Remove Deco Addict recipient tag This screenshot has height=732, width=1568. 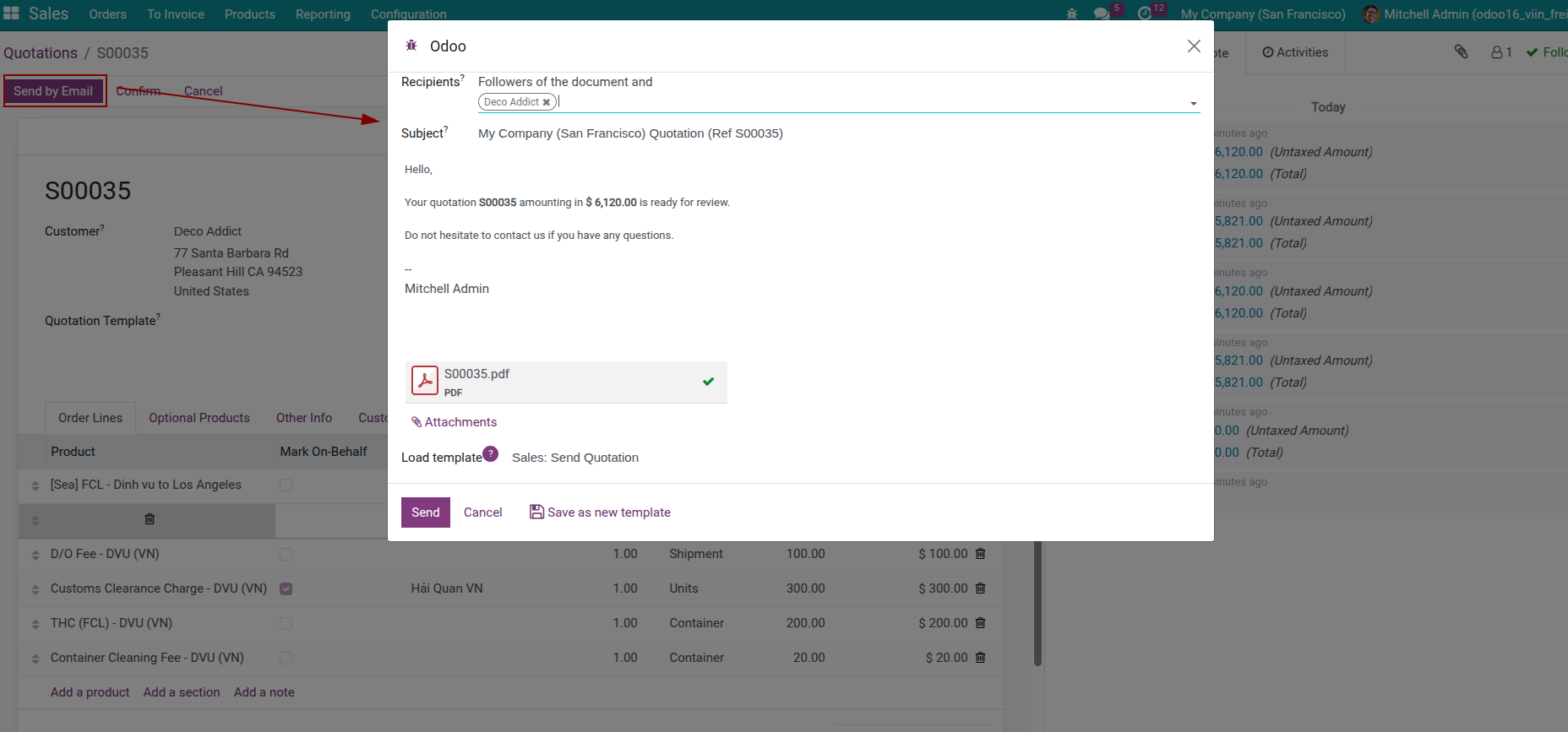[547, 102]
